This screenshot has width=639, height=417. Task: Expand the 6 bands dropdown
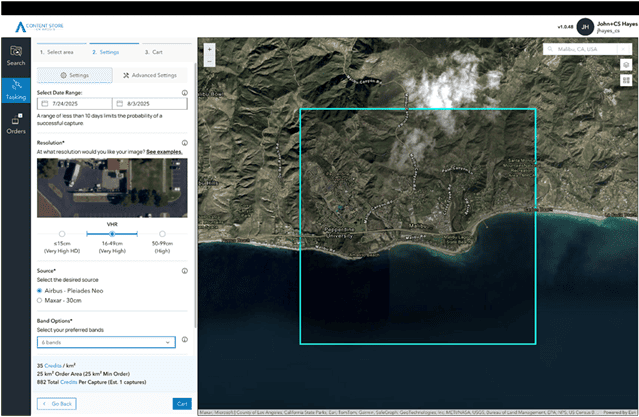click(106, 342)
